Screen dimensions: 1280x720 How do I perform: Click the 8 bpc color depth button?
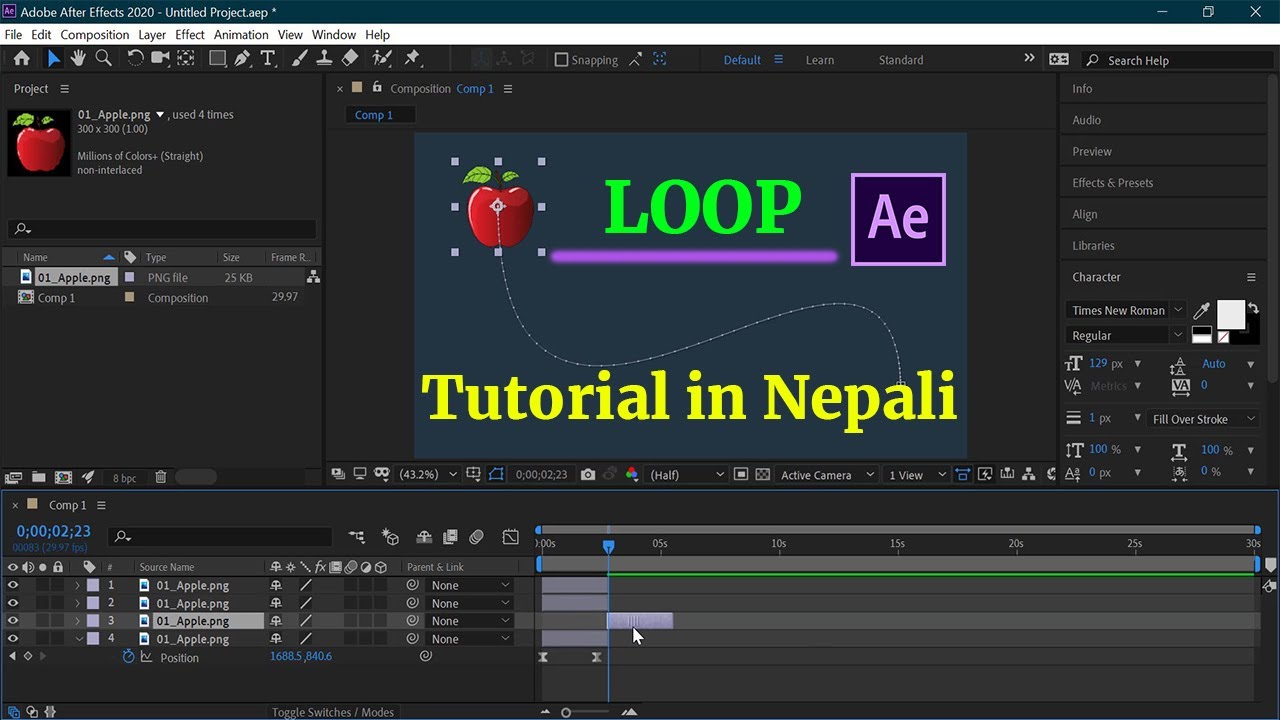click(x=125, y=478)
